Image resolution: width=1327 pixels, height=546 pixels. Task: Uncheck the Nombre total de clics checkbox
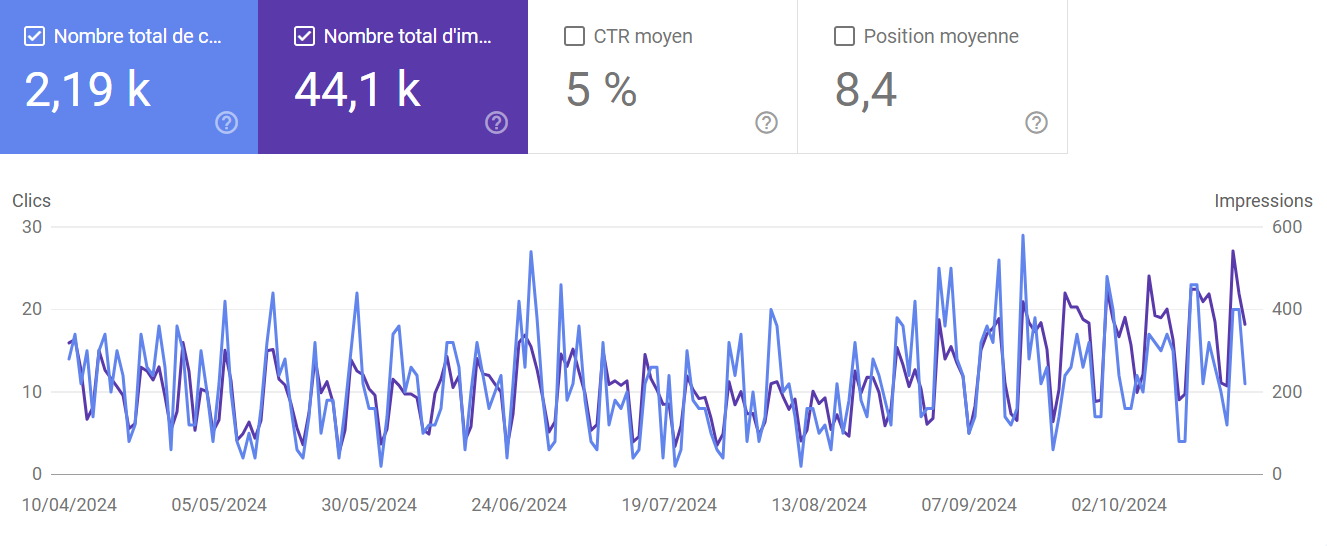pyautogui.click(x=34, y=37)
